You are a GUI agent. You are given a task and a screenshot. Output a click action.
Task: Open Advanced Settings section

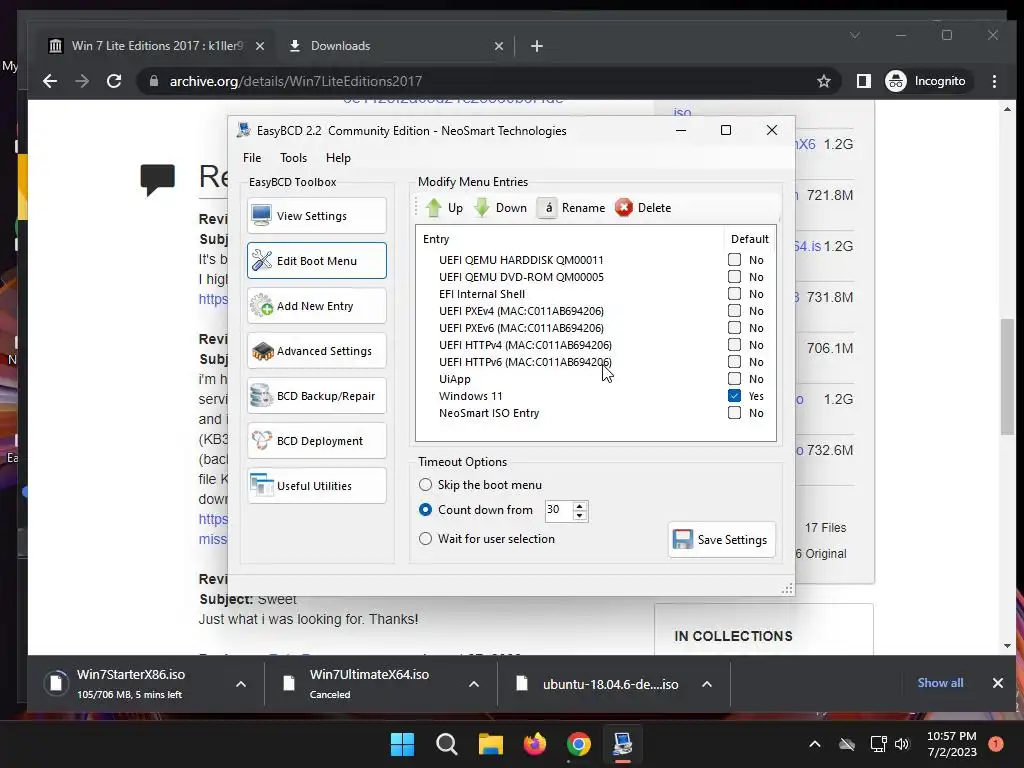coord(317,351)
